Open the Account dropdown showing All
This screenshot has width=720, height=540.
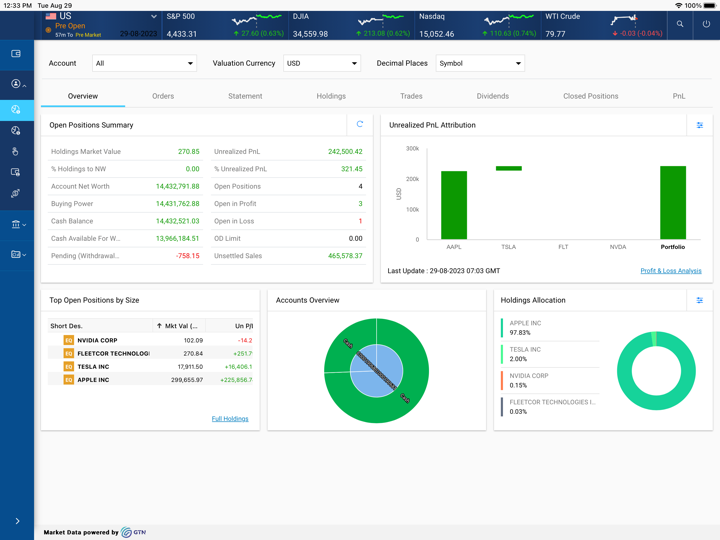pos(144,63)
